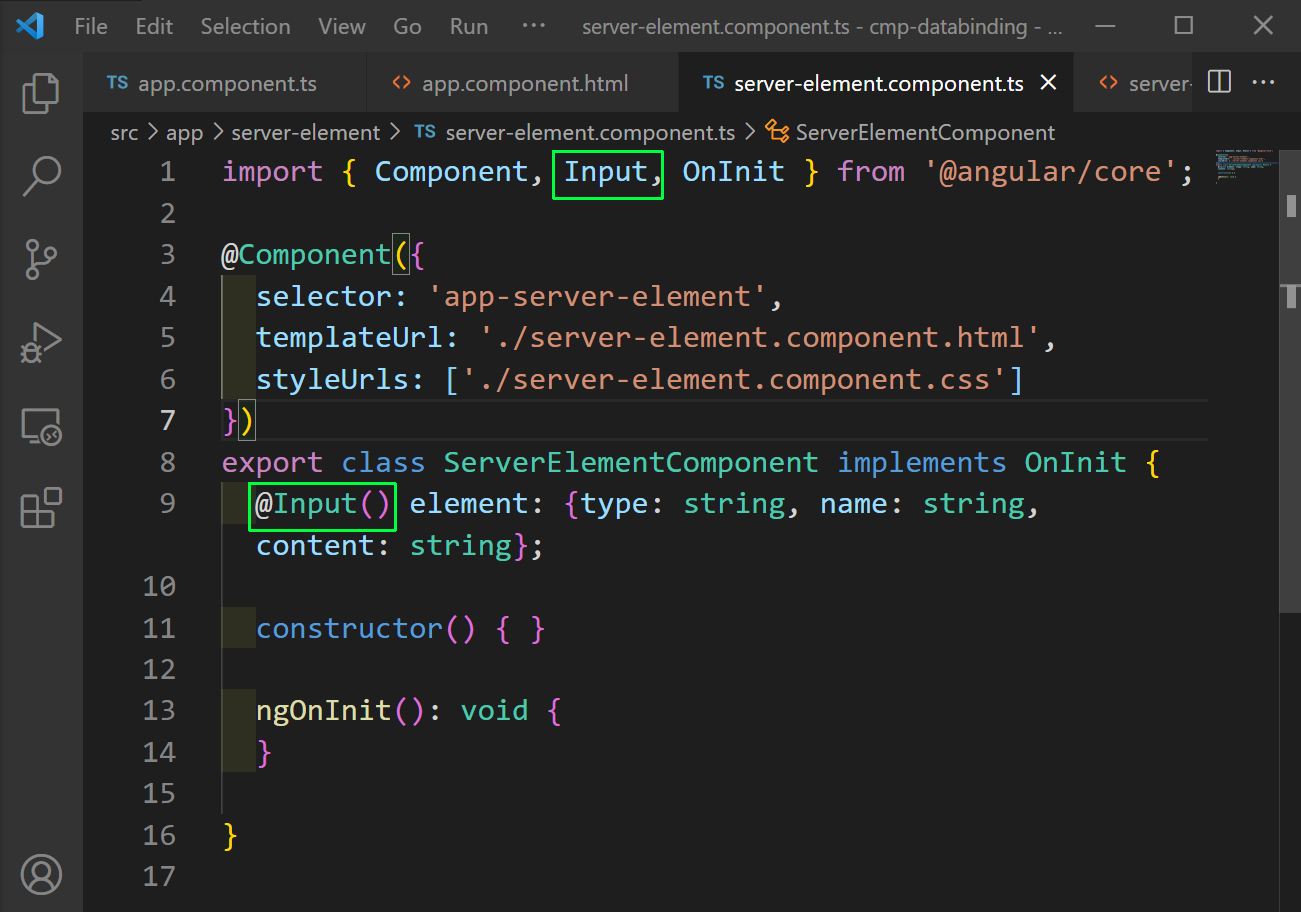Click the 'app-server-element' selector string
Image resolution: width=1301 pixels, height=912 pixels.
tap(597, 297)
